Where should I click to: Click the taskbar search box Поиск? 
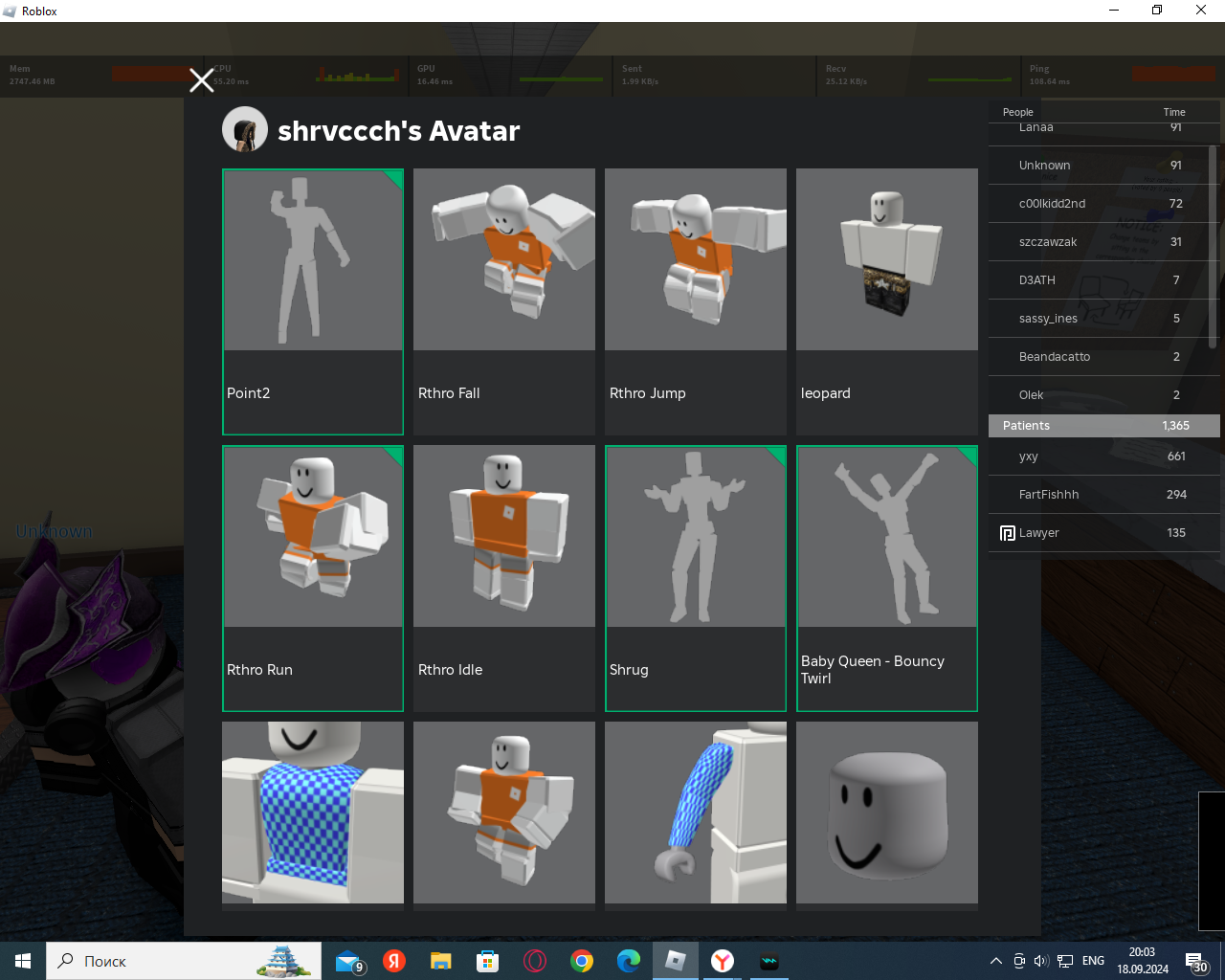click(184, 961)
